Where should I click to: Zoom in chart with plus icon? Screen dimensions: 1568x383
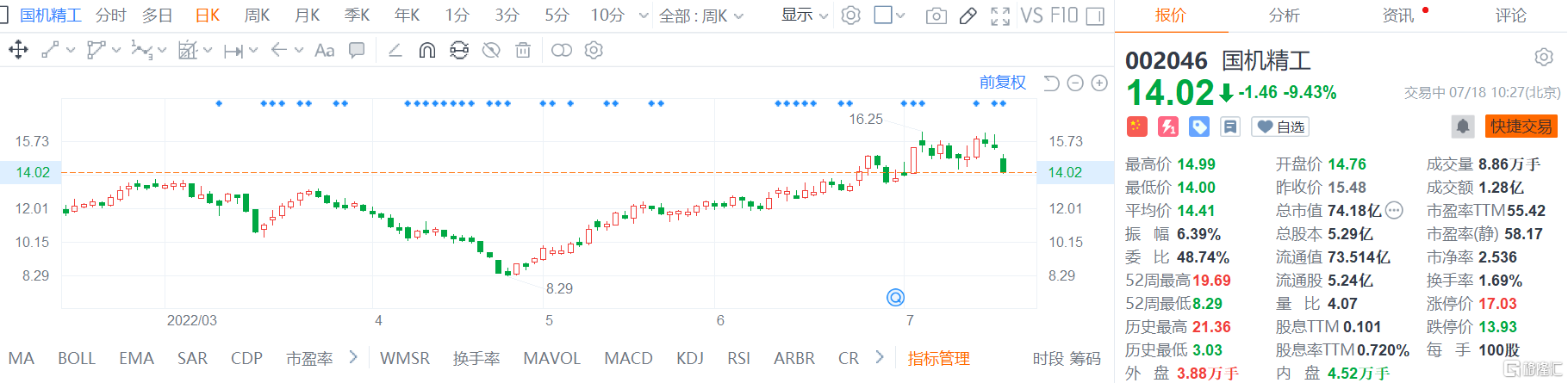[x=1099, y=83]
